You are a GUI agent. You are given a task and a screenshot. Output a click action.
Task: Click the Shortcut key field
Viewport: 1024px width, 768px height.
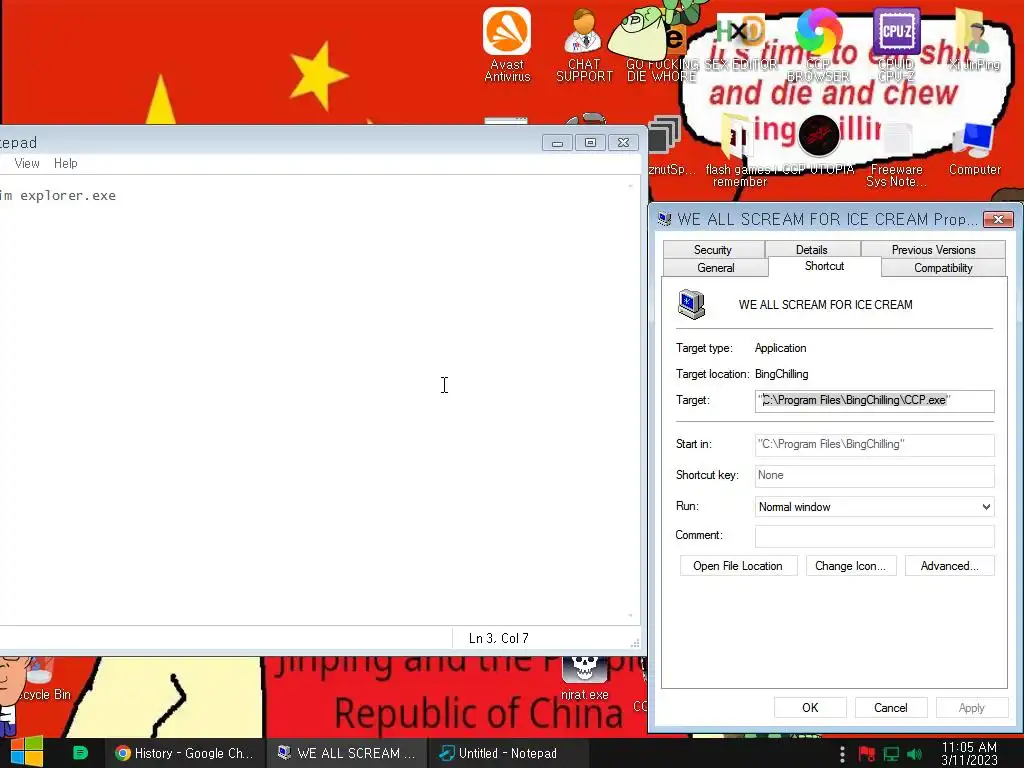click(x=874, y=475)
